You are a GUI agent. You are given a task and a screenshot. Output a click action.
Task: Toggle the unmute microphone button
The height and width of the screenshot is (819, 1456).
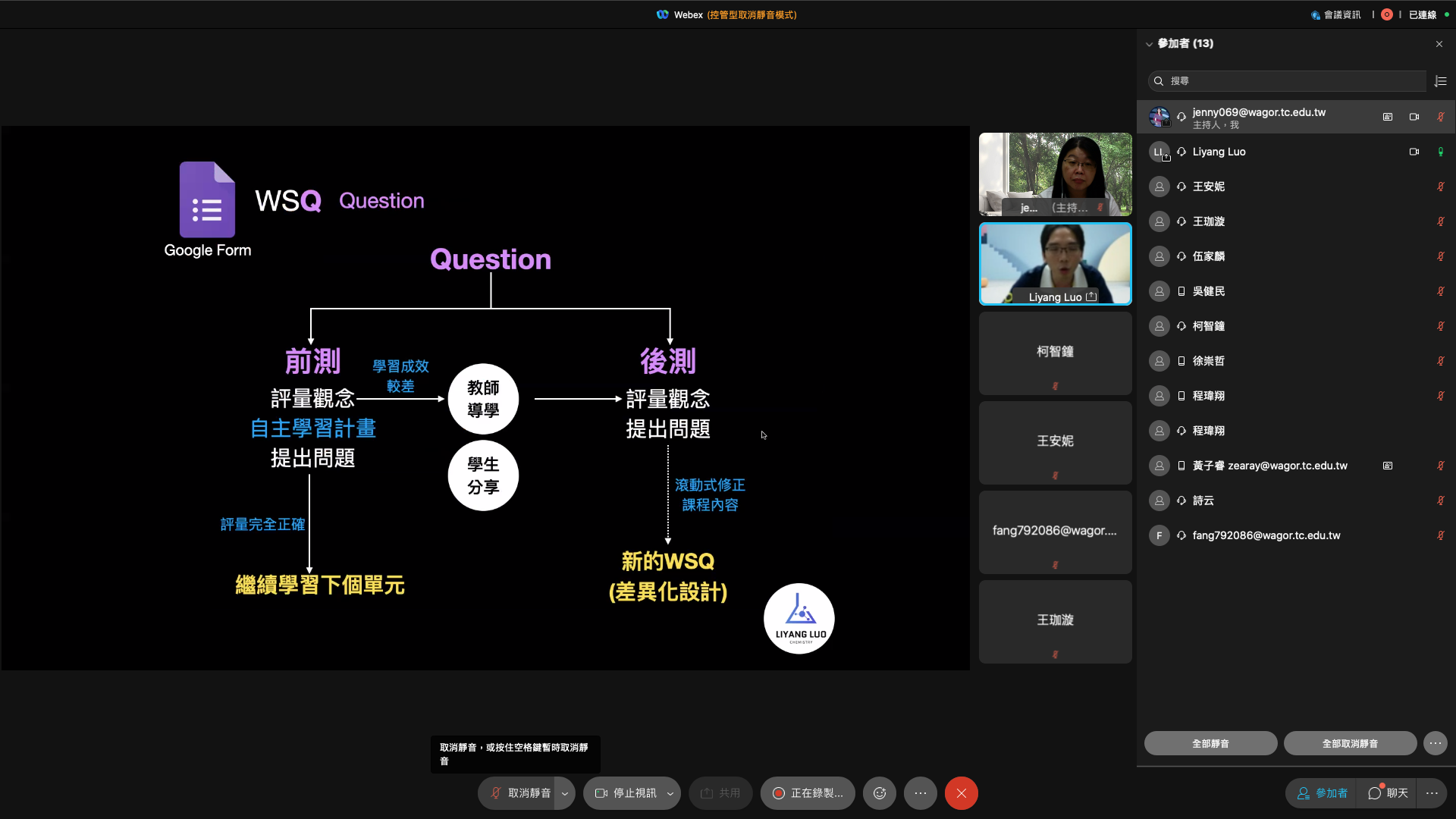pos(519,793)
